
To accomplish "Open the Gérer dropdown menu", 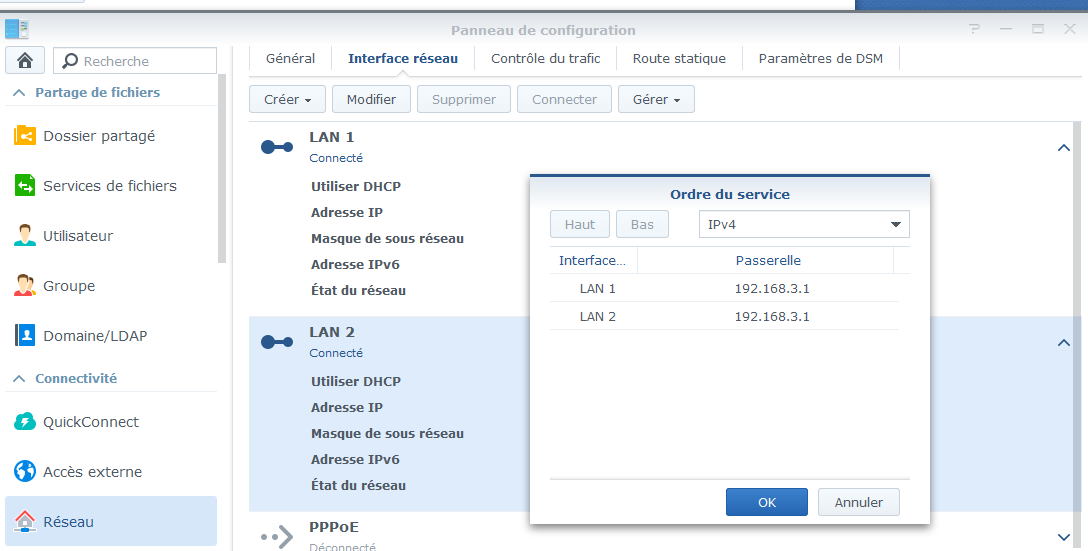I will tap(656, 99).
